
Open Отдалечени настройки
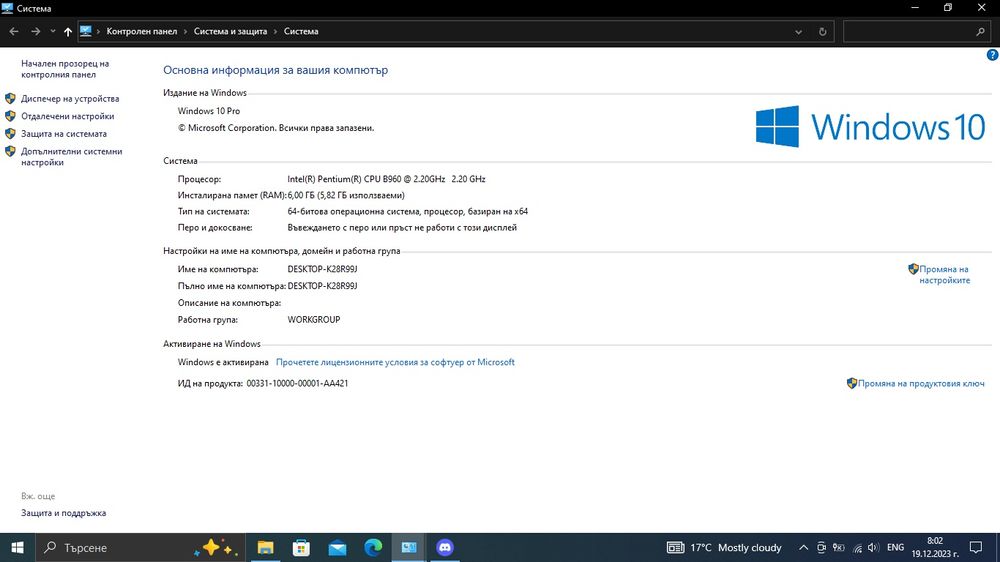point(68,116)
